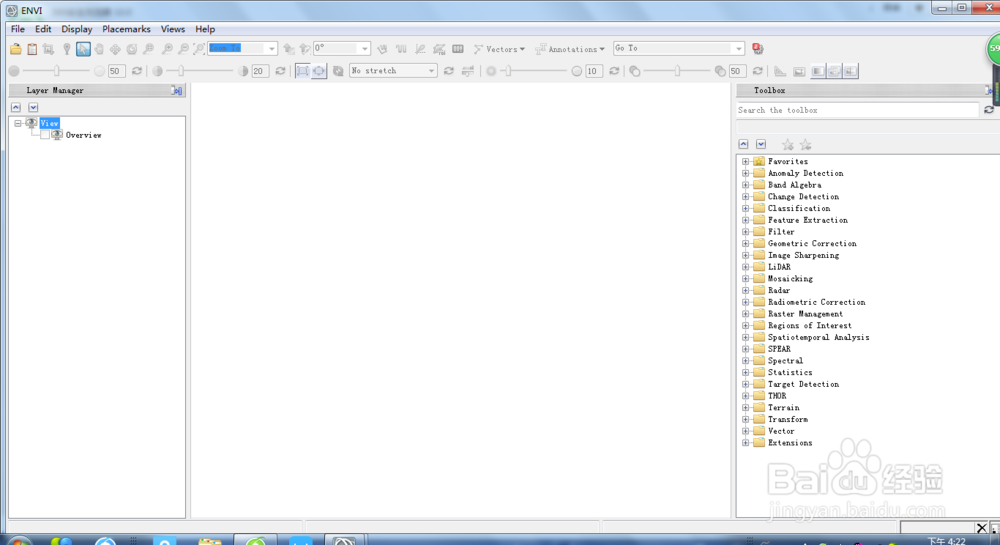Select the Band Algebra folder
The width and height of the screenshot is (1000, 545).
coord(794,185)
